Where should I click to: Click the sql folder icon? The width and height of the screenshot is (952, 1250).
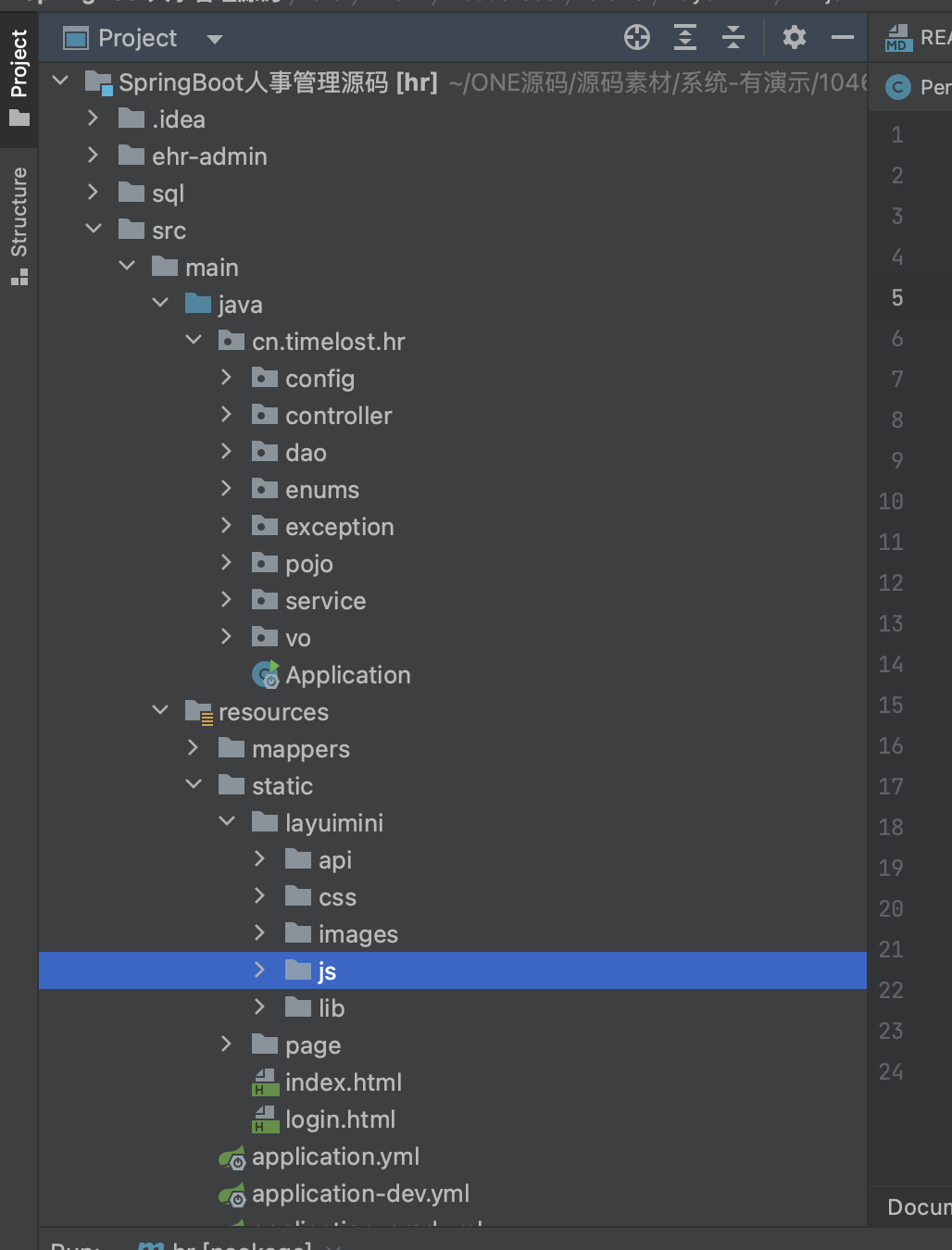click(x=132, y=193)
